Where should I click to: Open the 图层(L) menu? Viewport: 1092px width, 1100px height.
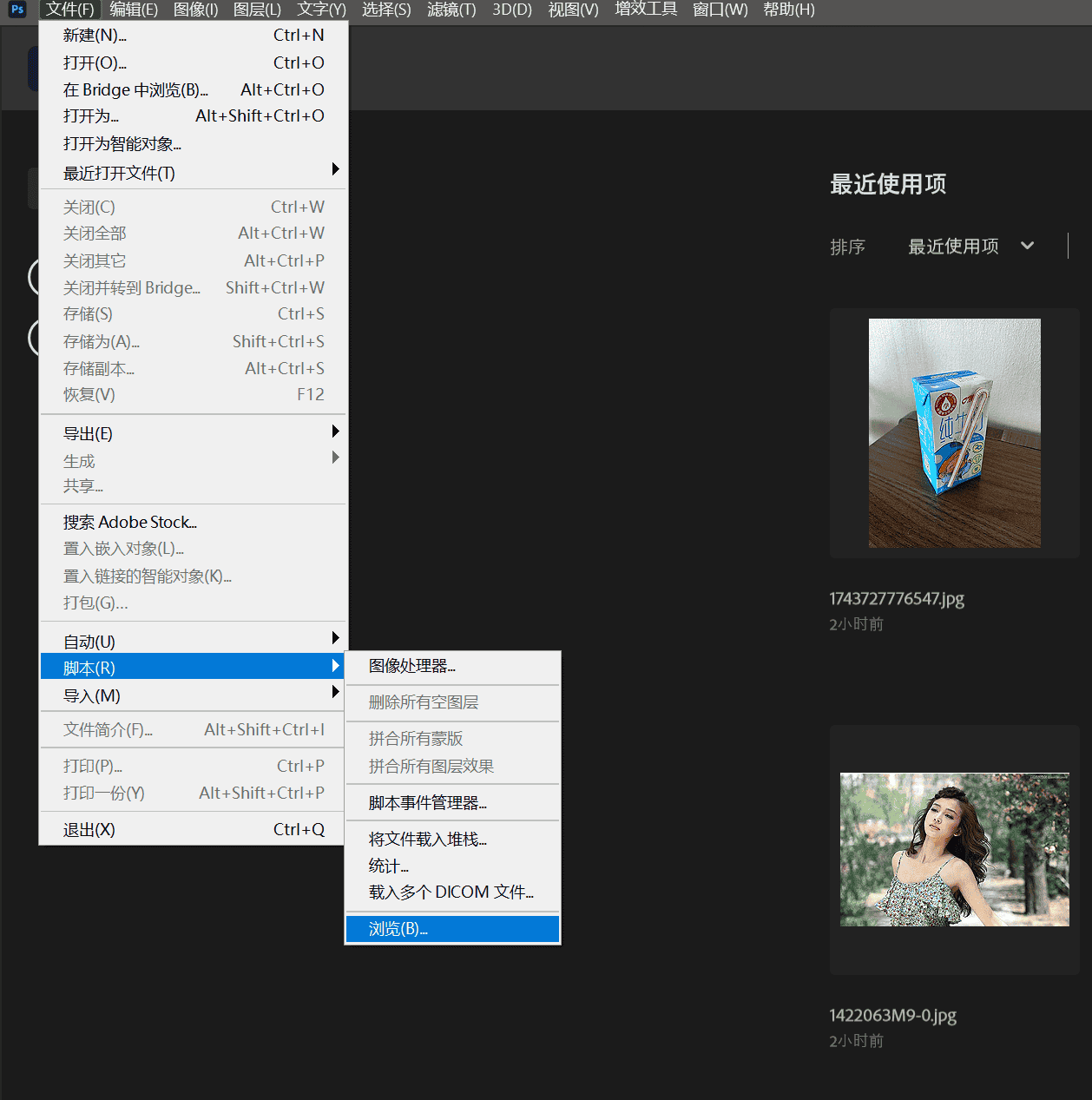[x=258, y=10]
